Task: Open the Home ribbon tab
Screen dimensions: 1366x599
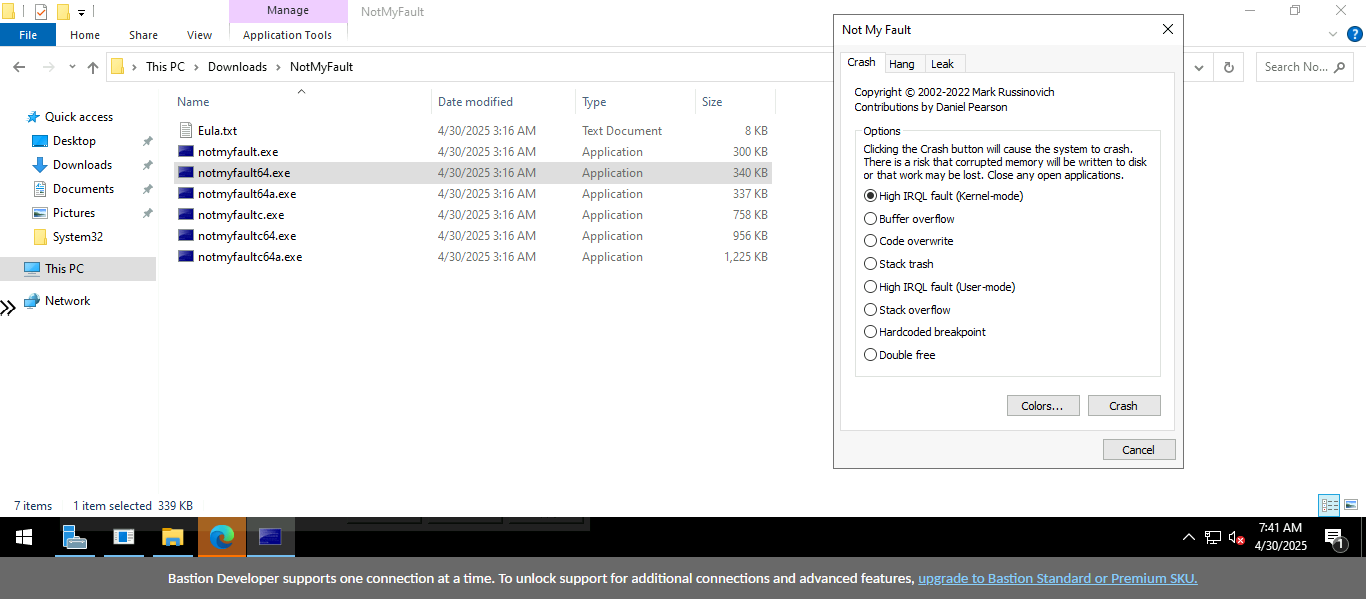Action: click(x=85, y=35)
